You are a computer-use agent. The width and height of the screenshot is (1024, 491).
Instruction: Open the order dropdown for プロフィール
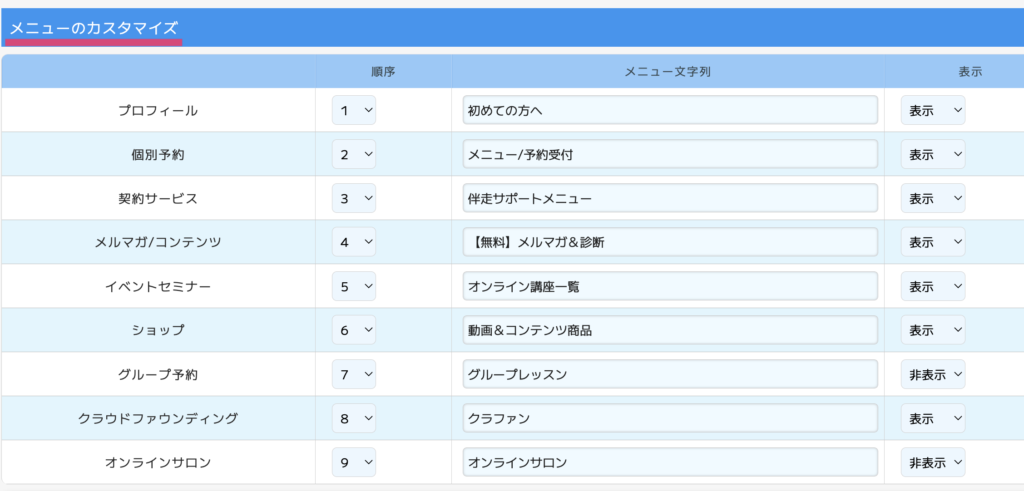coord(354,110)
